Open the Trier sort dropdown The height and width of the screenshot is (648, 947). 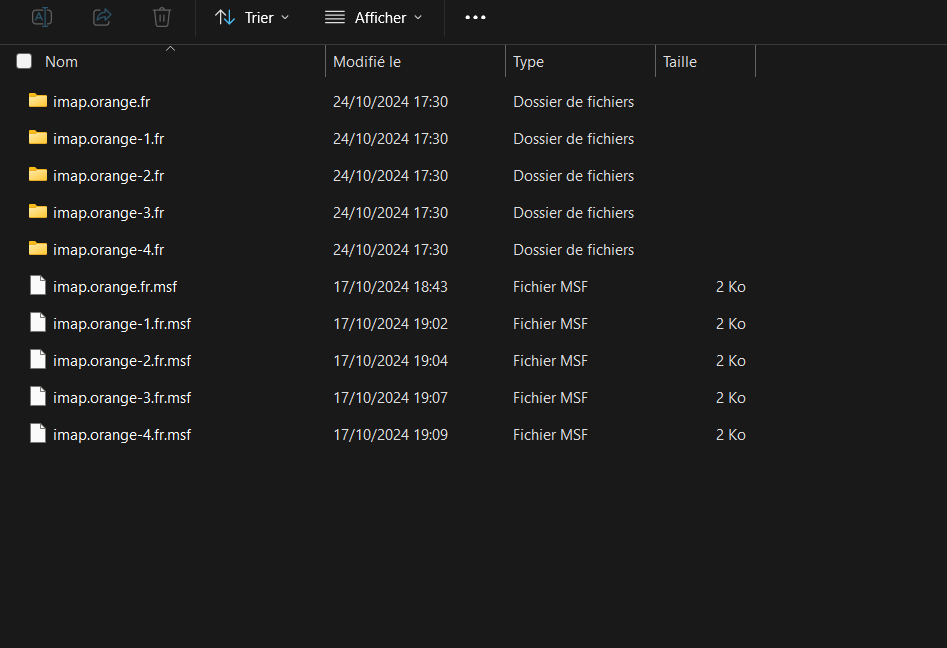tap(252, 18)
